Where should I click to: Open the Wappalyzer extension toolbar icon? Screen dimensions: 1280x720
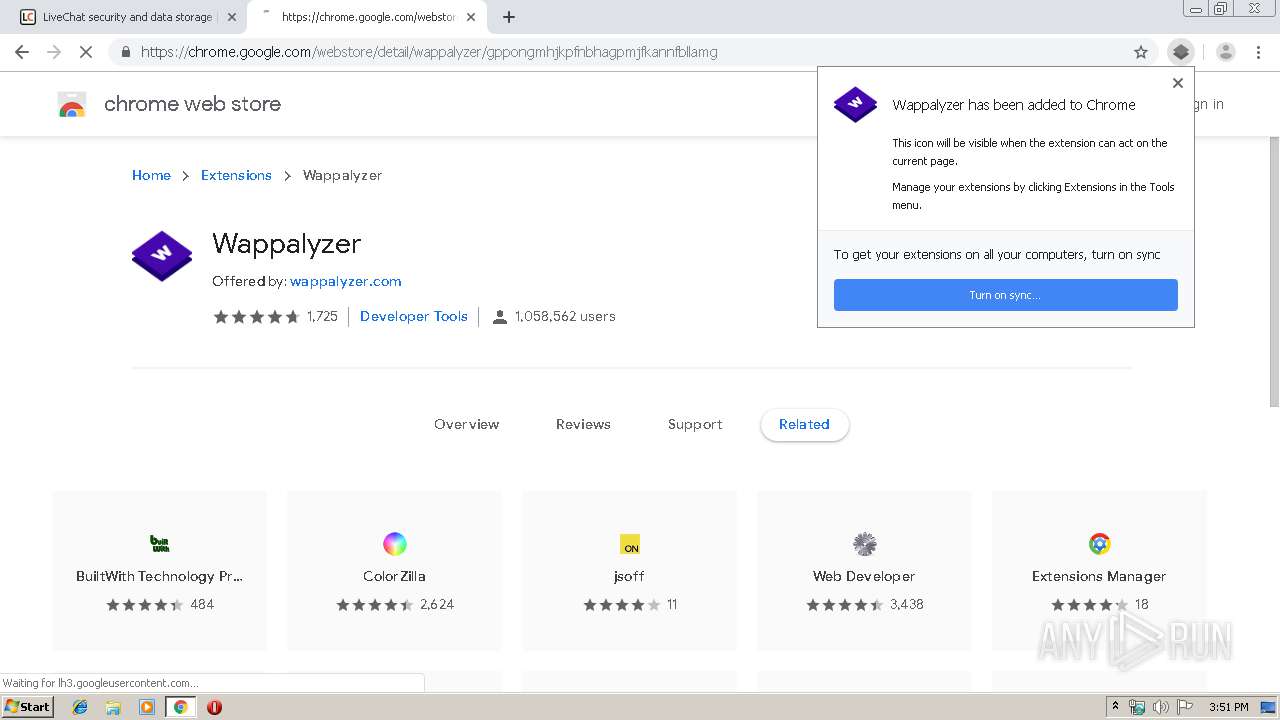tap(1181, 52)
